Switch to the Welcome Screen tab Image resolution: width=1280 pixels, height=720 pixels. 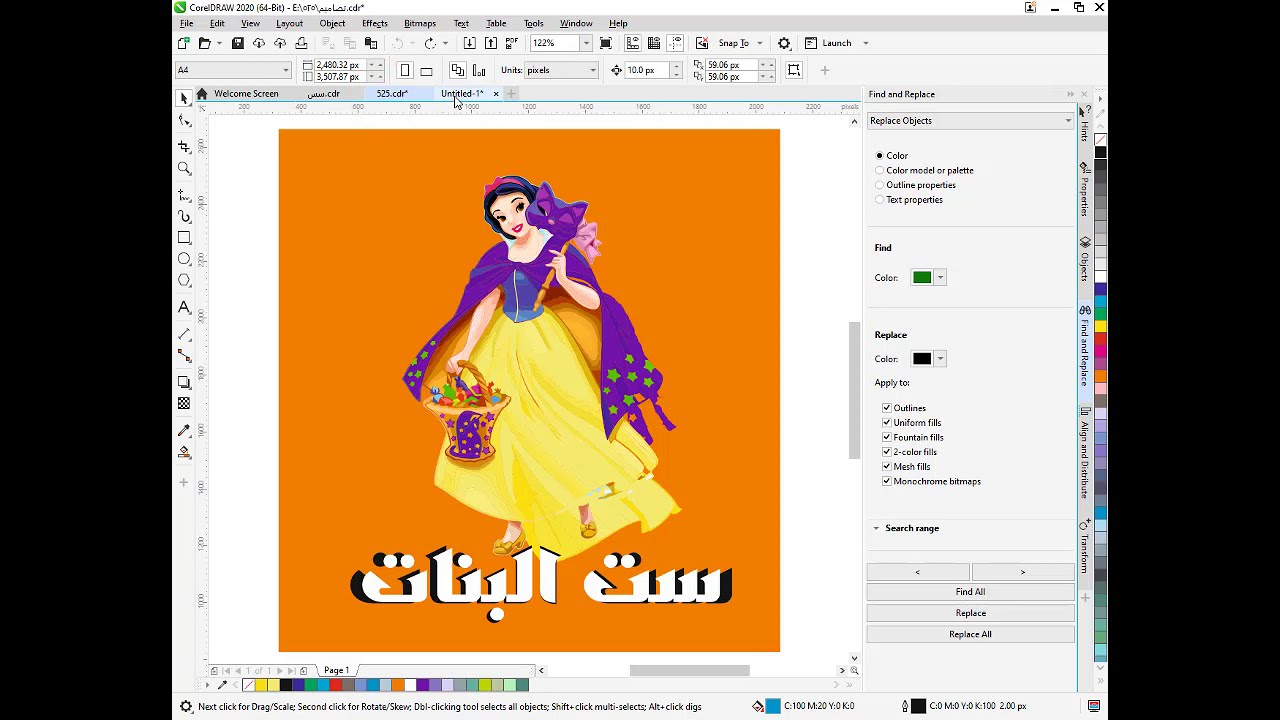[x=246, y=94]
